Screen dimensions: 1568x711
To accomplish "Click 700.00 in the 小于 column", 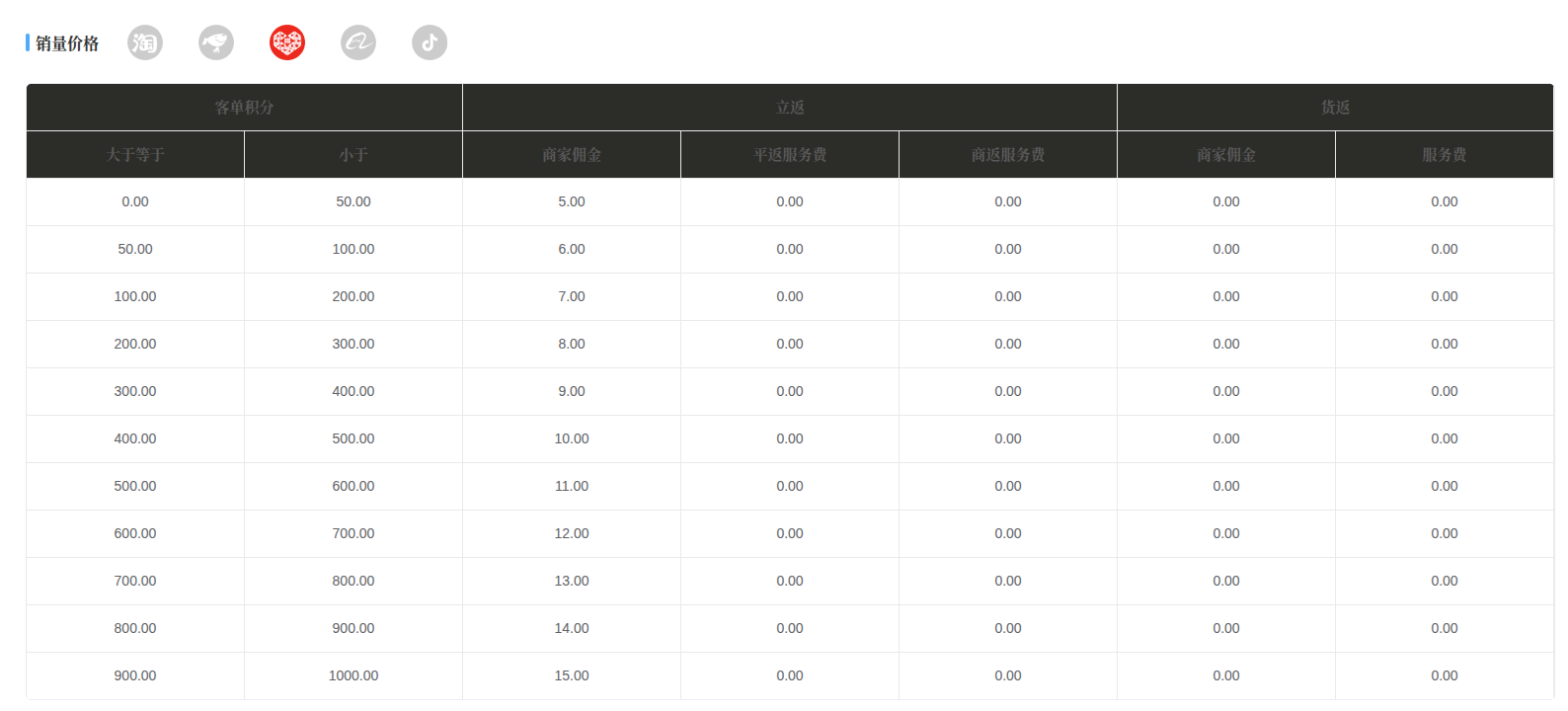I will (353, 533).
